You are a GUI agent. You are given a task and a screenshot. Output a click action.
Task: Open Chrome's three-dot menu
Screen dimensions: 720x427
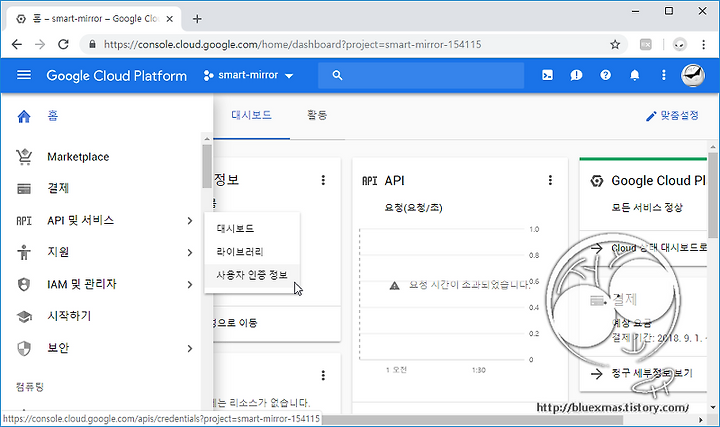pos(703,45)
